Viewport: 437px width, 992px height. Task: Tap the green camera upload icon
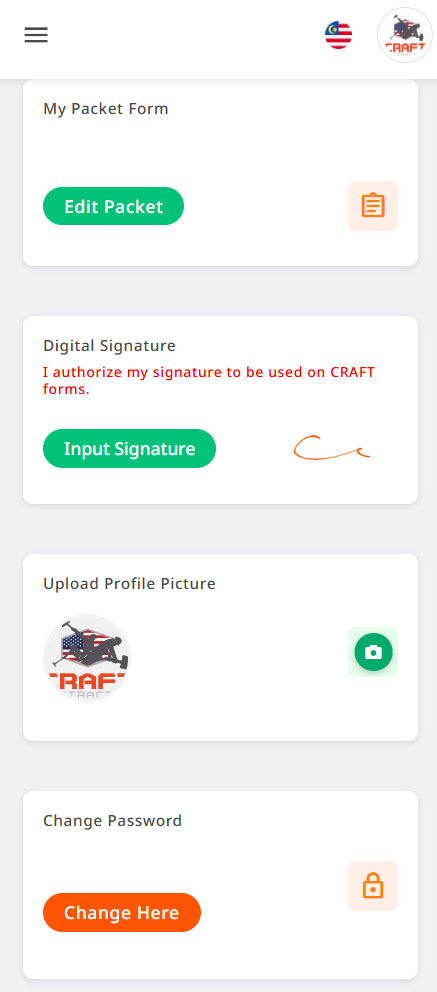coord(373,652)
